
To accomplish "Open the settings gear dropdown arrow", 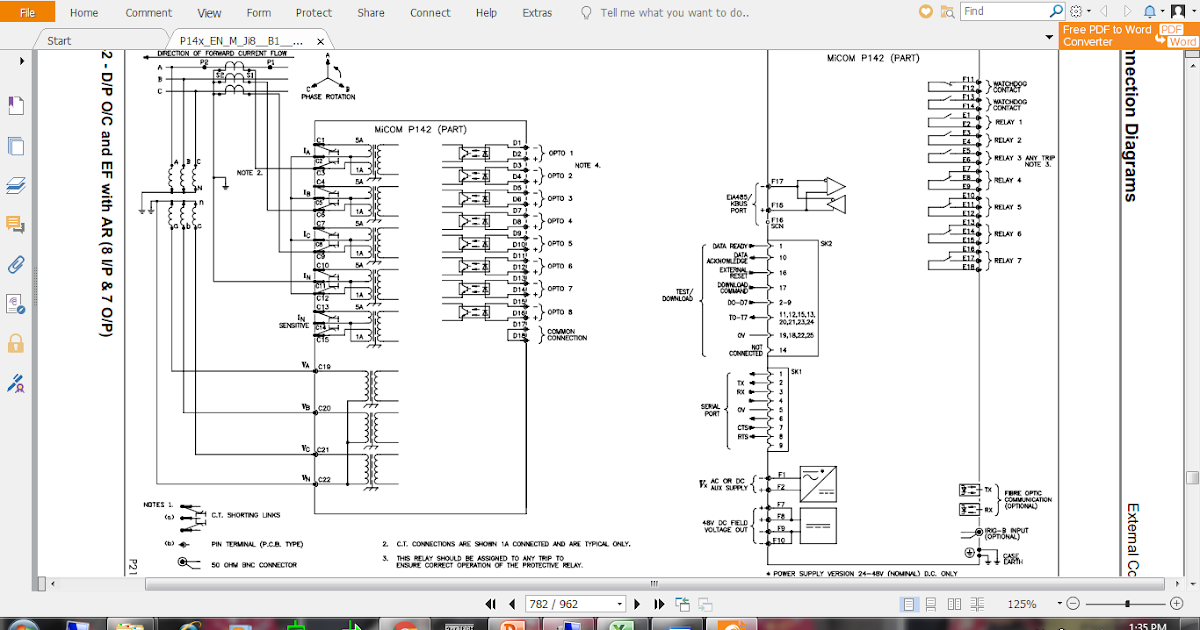I will tap(1089, 11).
